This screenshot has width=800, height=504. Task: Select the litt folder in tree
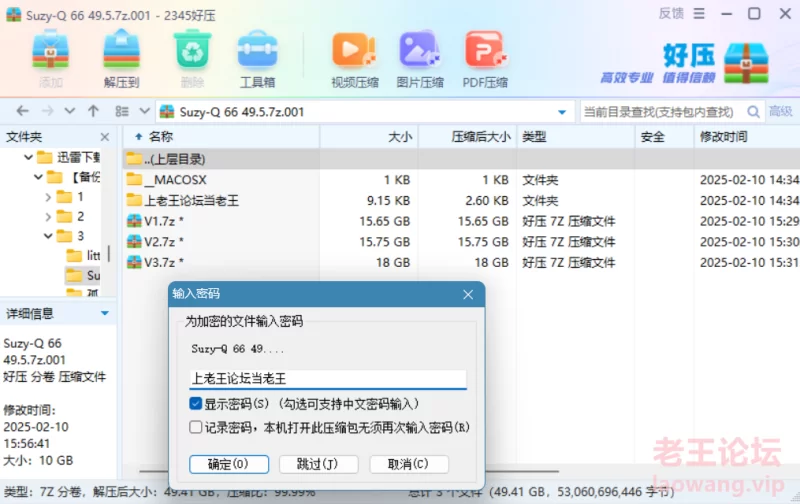(84, 255)
